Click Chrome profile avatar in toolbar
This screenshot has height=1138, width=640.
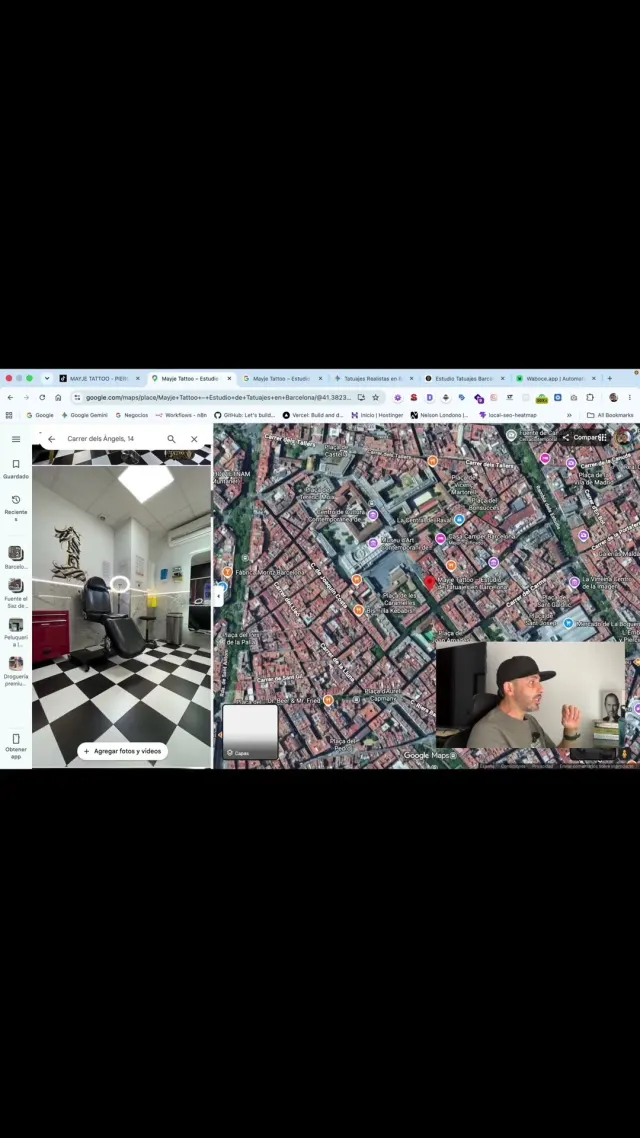point(613,397)
